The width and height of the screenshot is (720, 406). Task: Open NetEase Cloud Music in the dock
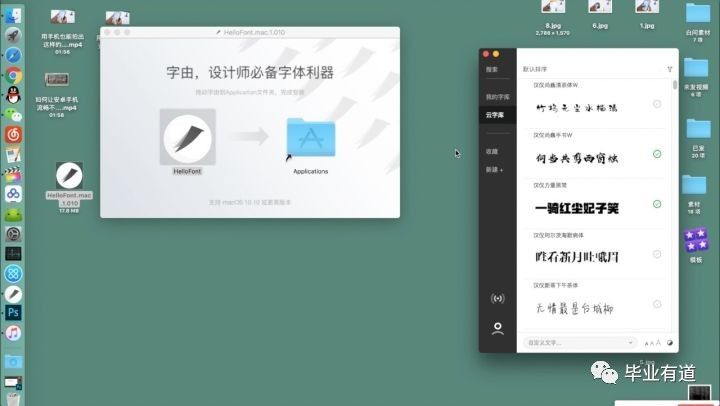click(x=13, y=135)
